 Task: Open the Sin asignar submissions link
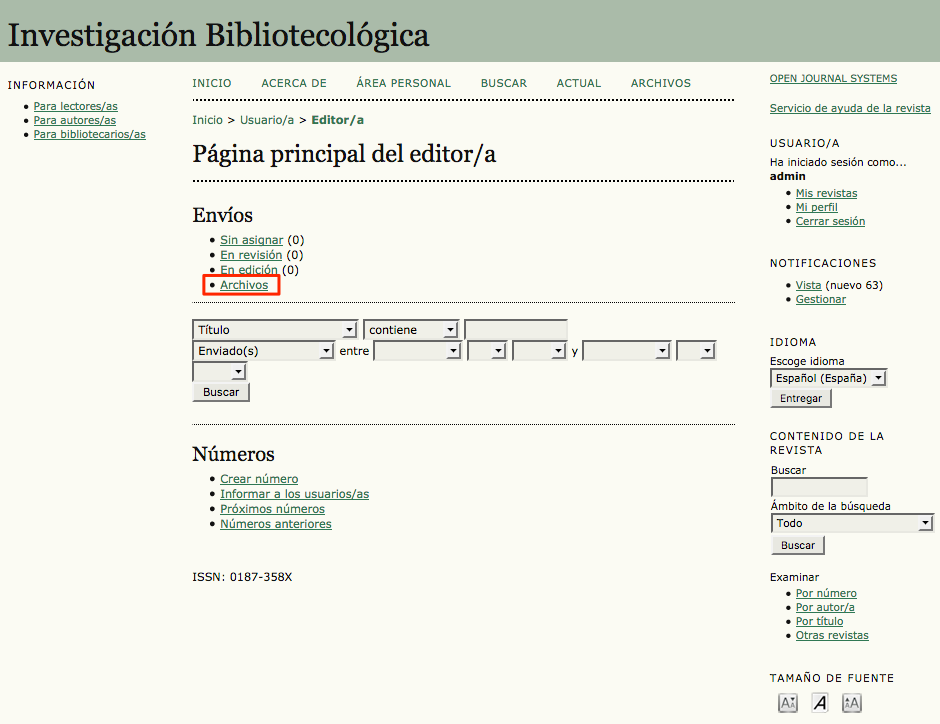[x=251, y=240]
